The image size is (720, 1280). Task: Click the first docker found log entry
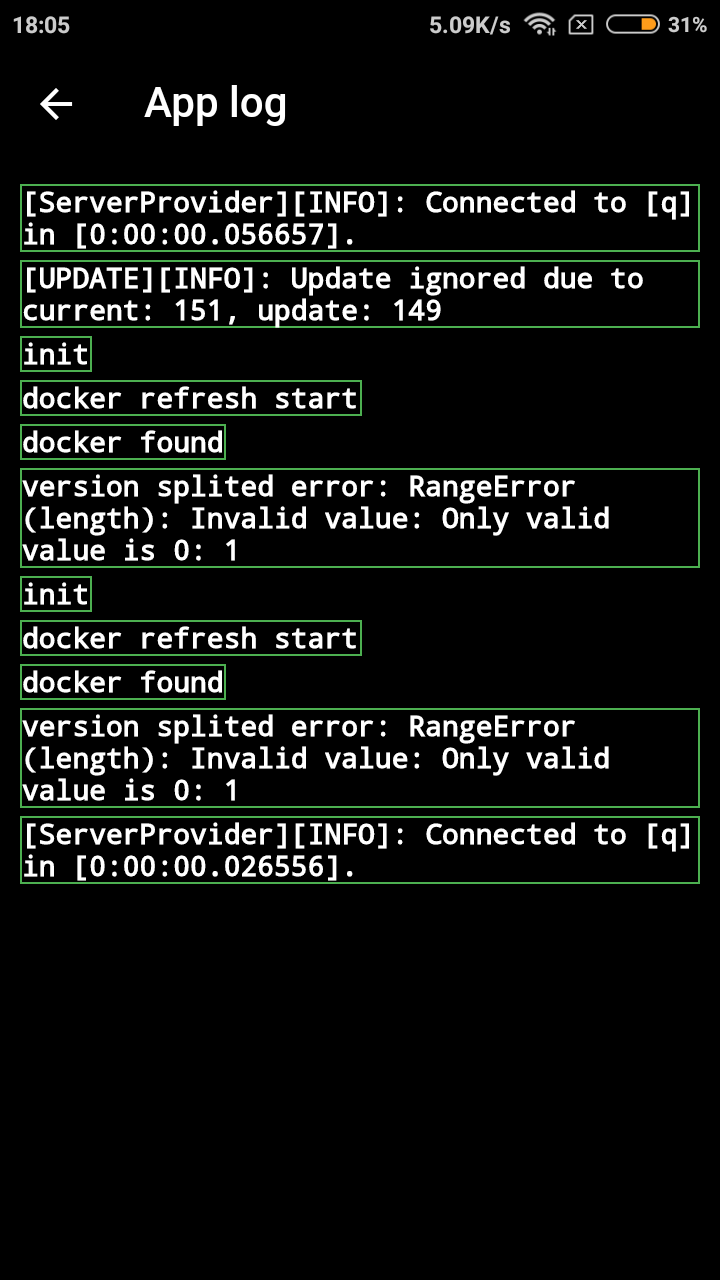122,441
